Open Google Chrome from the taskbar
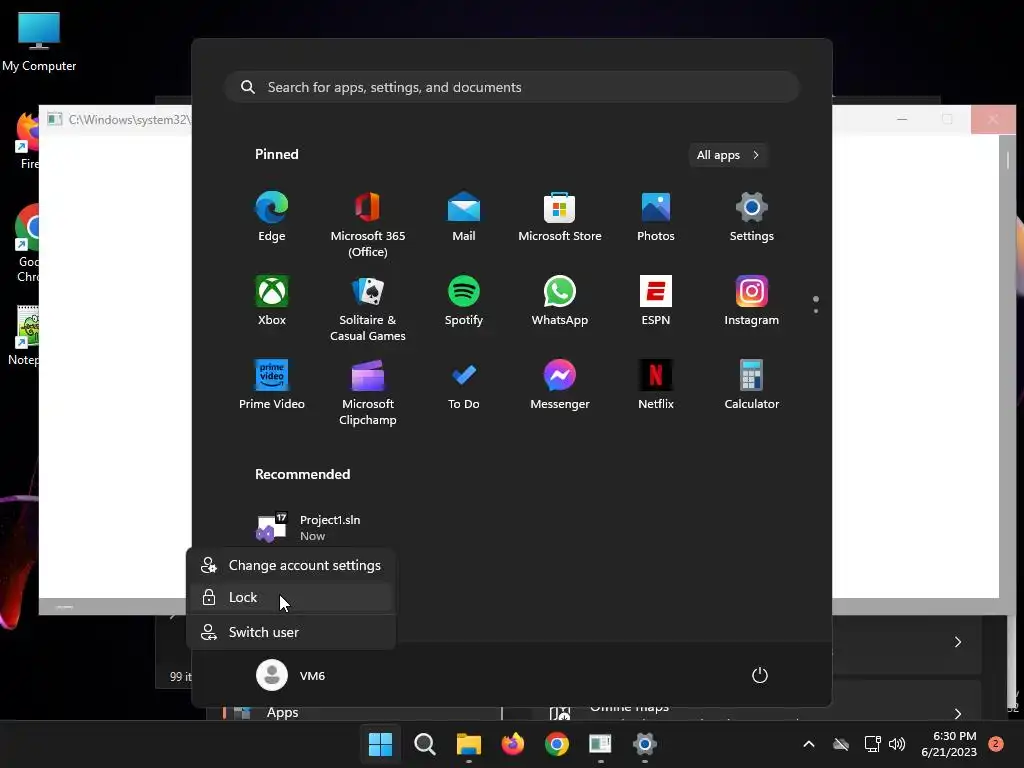This screenshot has height=768, width=1024. pos(556,744)
